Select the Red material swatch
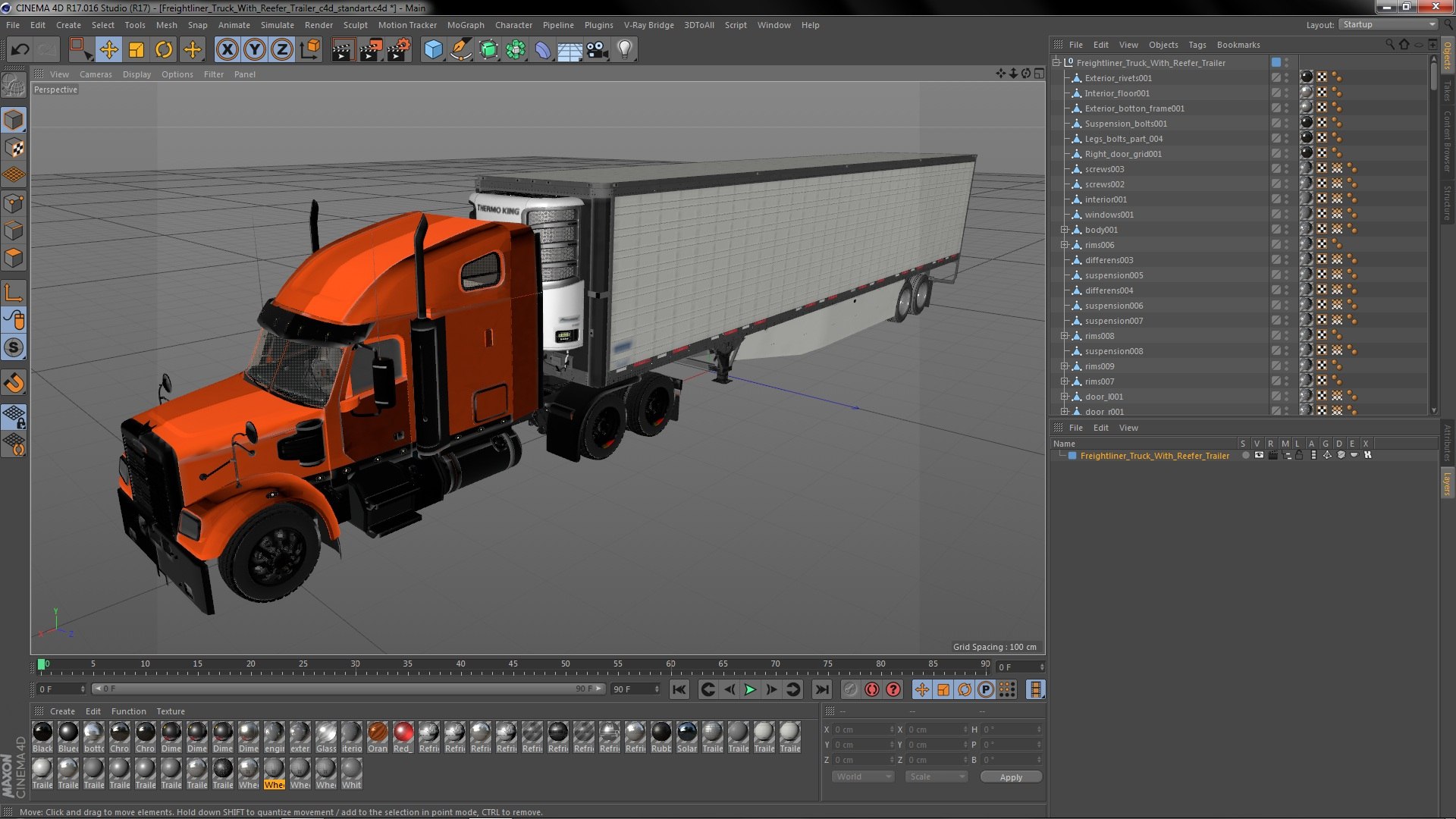This screenshot has width=1456, height=819. coord(403,737)
